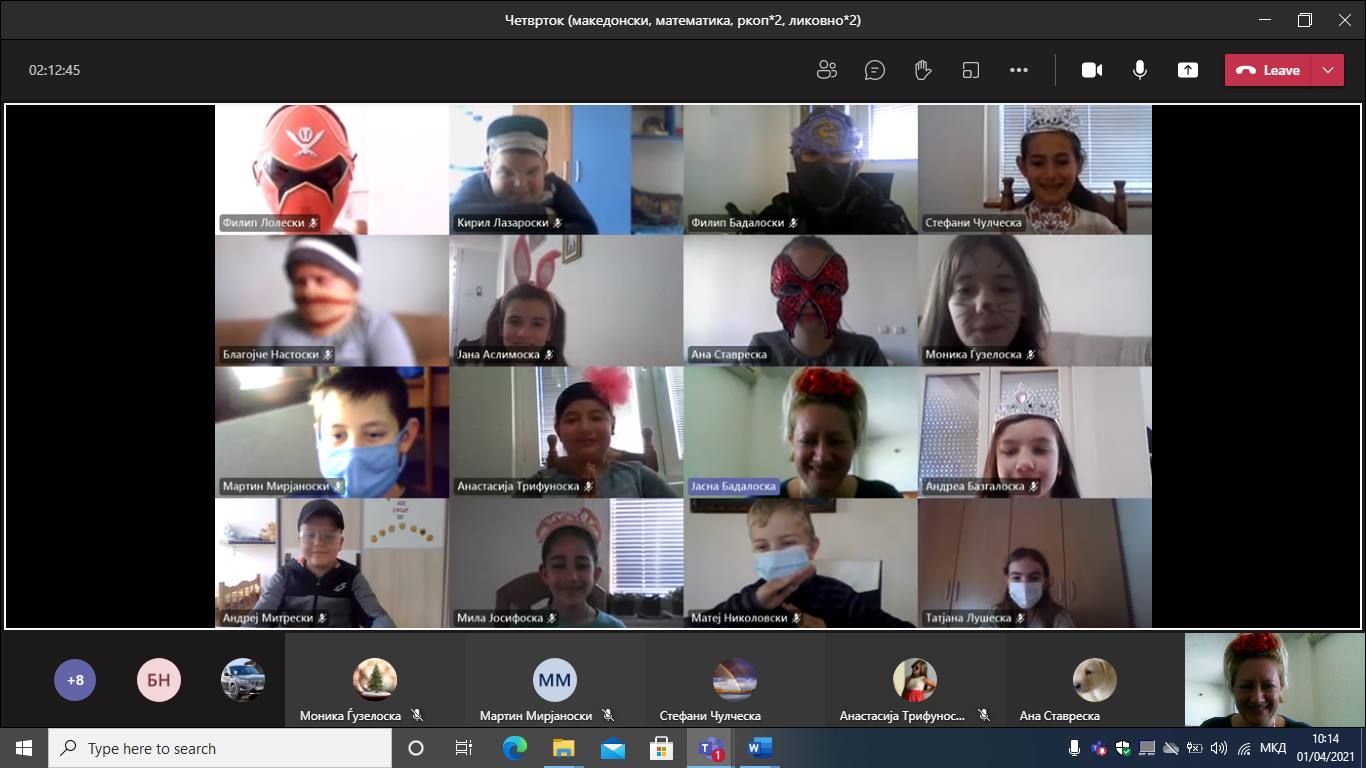Select the Јасна Бадалоска video tile
This screenshot has height=768, width=1366.
(800, 432)
